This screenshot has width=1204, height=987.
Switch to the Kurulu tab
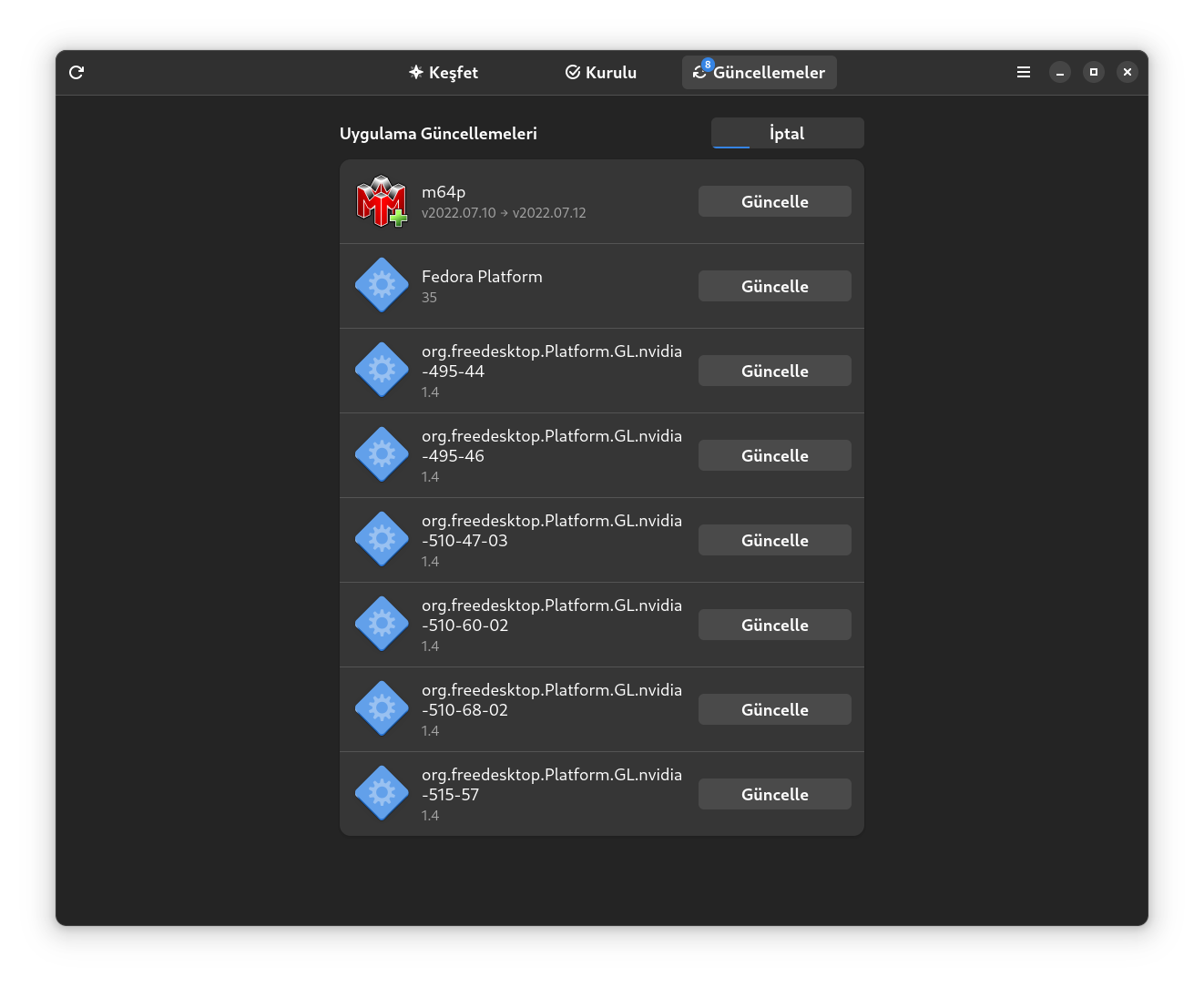pyautogui.click(x=601, y=73)
